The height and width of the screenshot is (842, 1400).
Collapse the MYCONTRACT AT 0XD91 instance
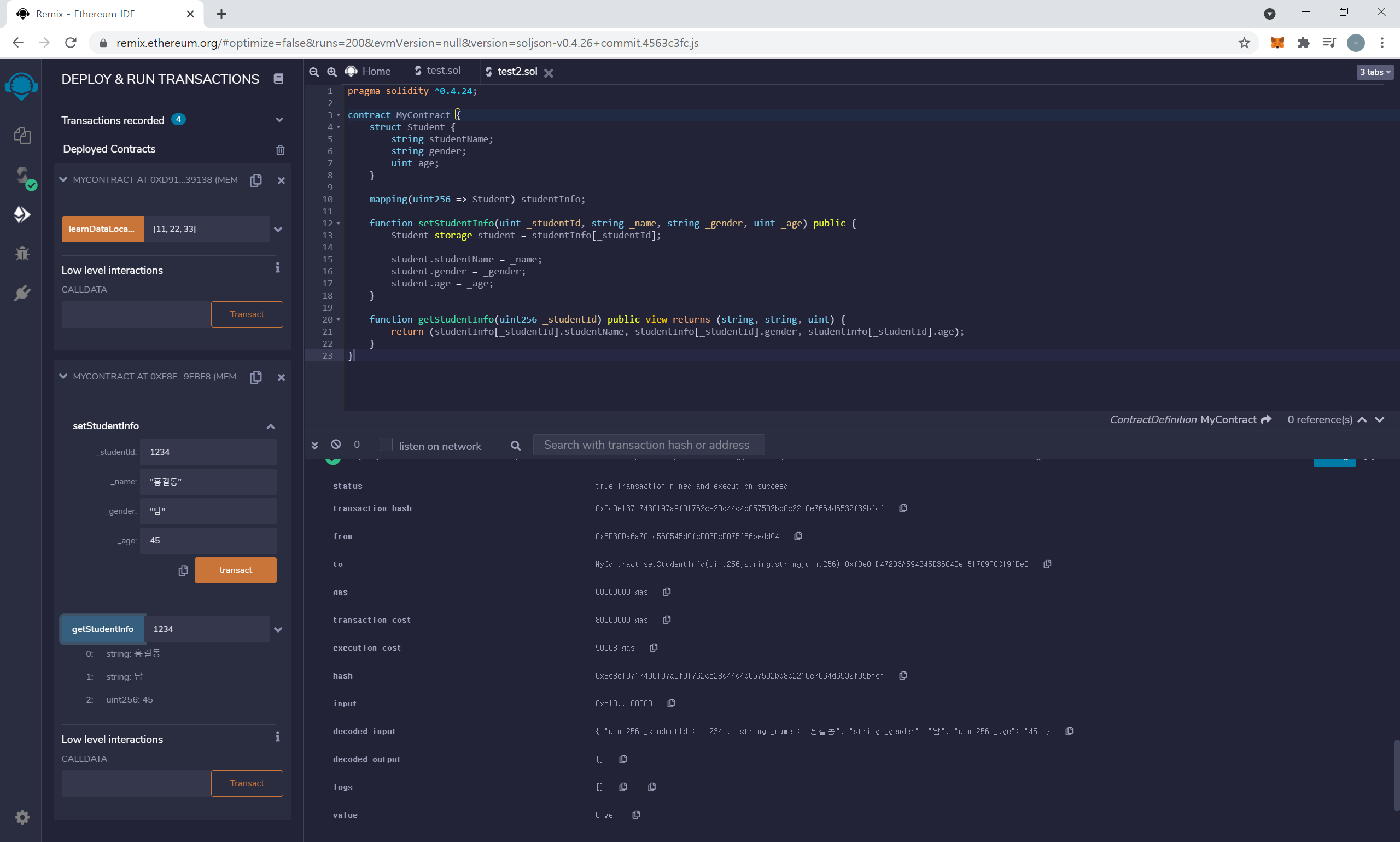coord(63,179)
